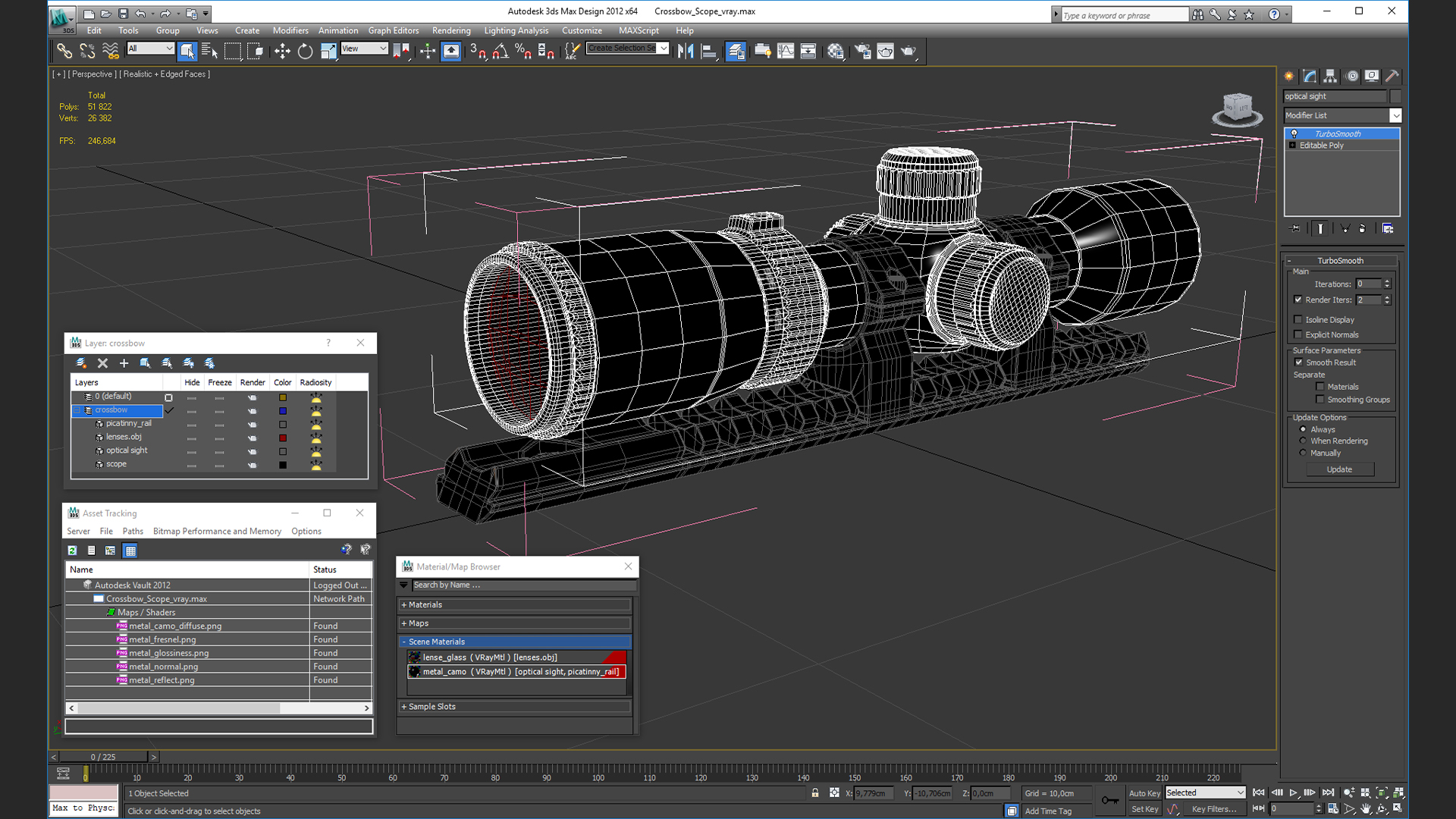The height and width of the screenshot is (819, 1456).
Task: Activate Bind to Space Warp tool
Action: click(x=111, y=51)
